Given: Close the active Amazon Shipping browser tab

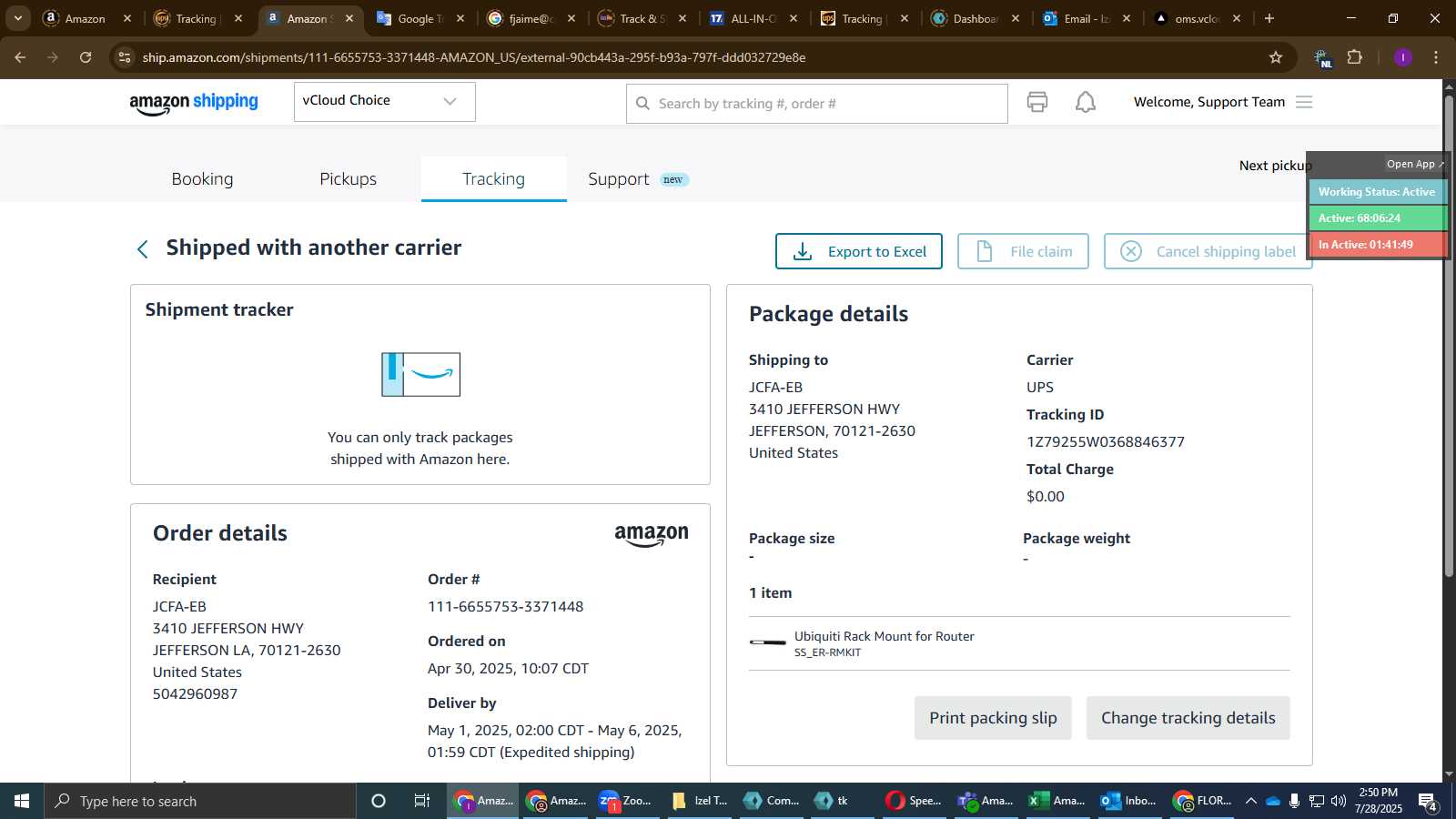Looking at the screenshot, I should click(349, 18).
